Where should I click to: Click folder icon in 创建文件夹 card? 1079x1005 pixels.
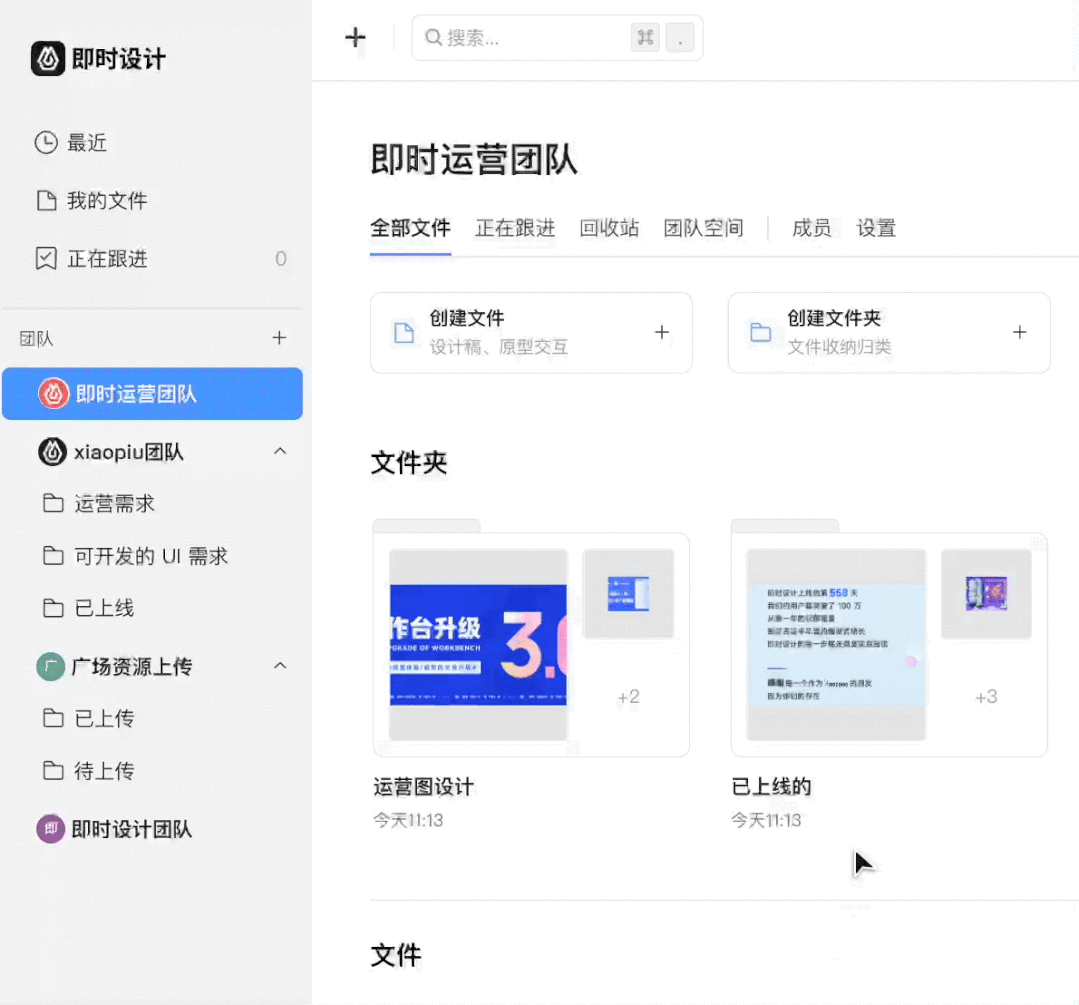[760, 332]
